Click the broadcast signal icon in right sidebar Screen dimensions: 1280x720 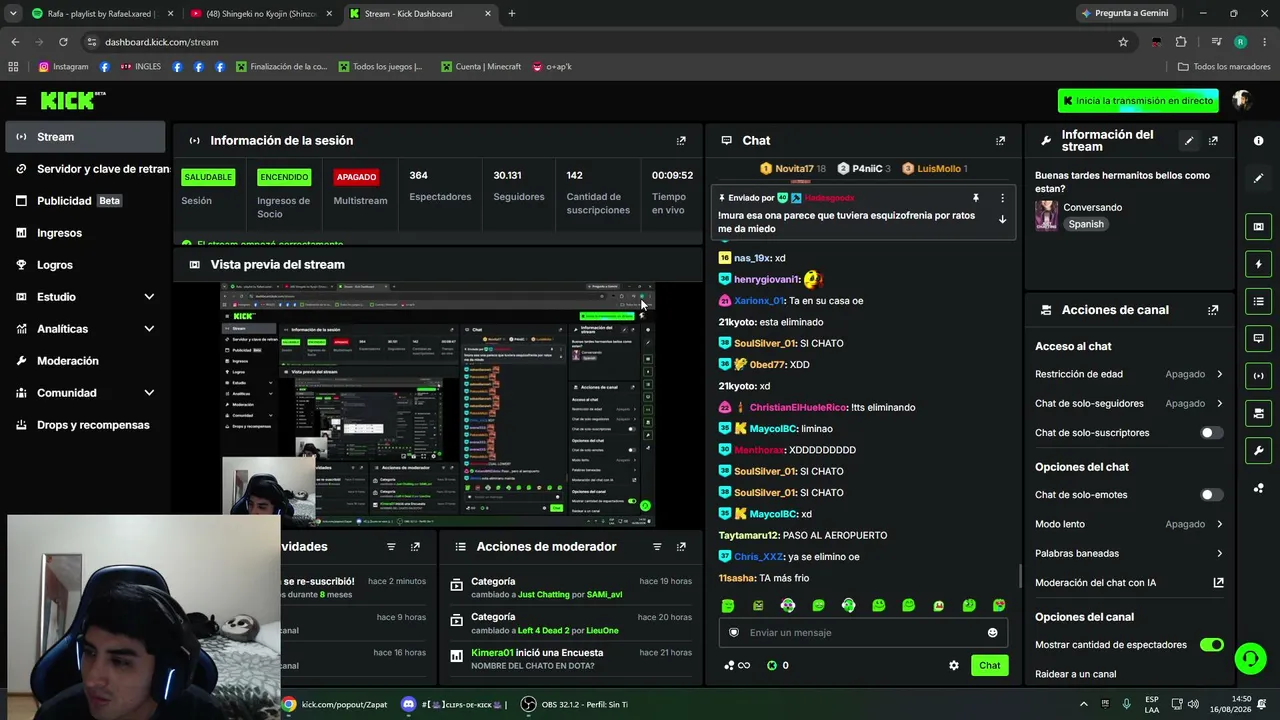tap(1258, 376)
